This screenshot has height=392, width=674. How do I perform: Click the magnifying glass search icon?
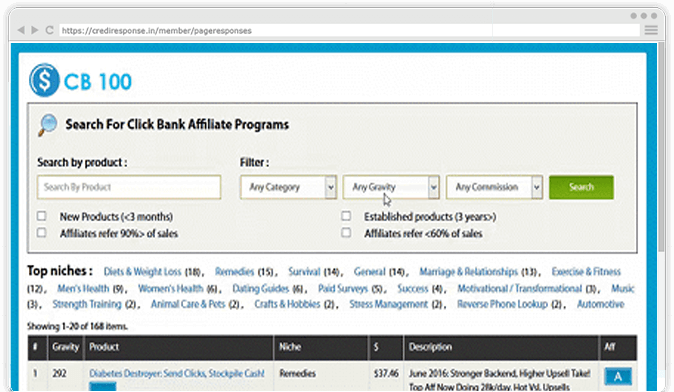click(x=48, y=125)
